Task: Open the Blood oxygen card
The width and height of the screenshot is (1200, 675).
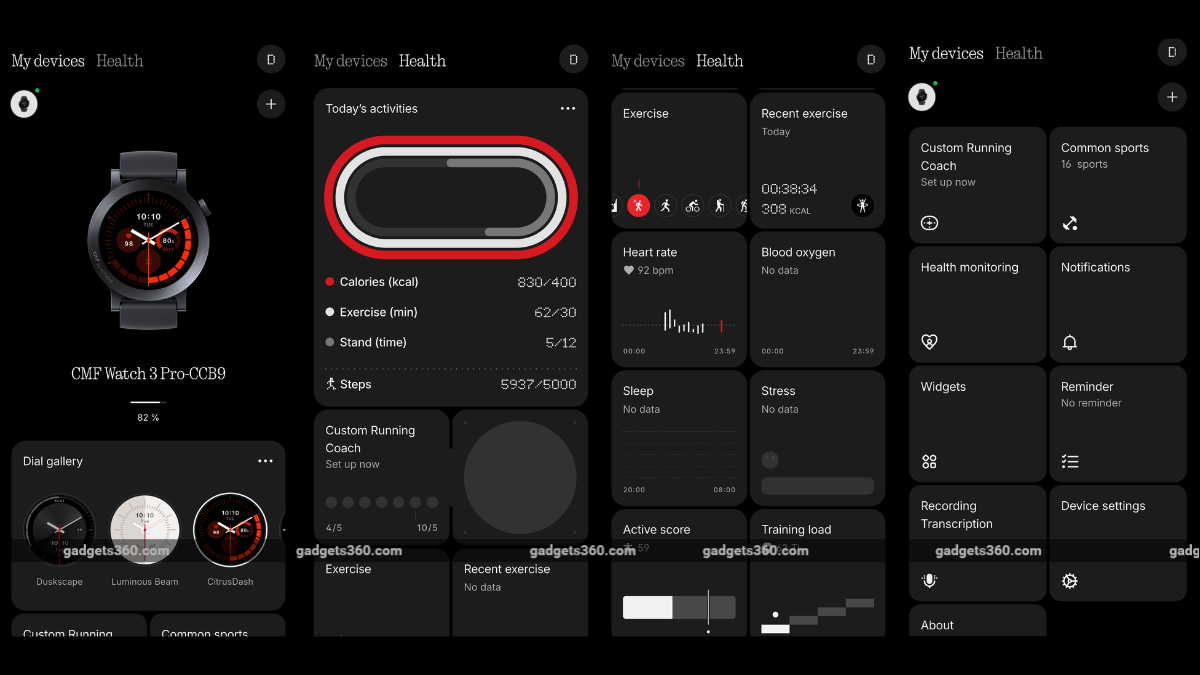Action: (817, 299)
